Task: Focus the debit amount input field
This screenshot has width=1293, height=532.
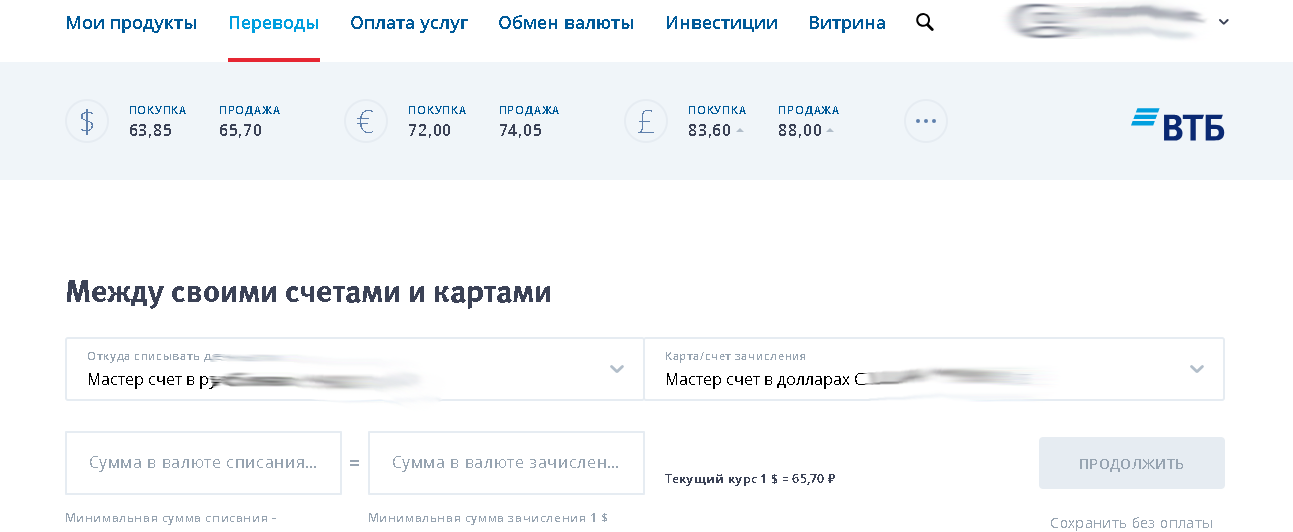Action: pos(203,463)
